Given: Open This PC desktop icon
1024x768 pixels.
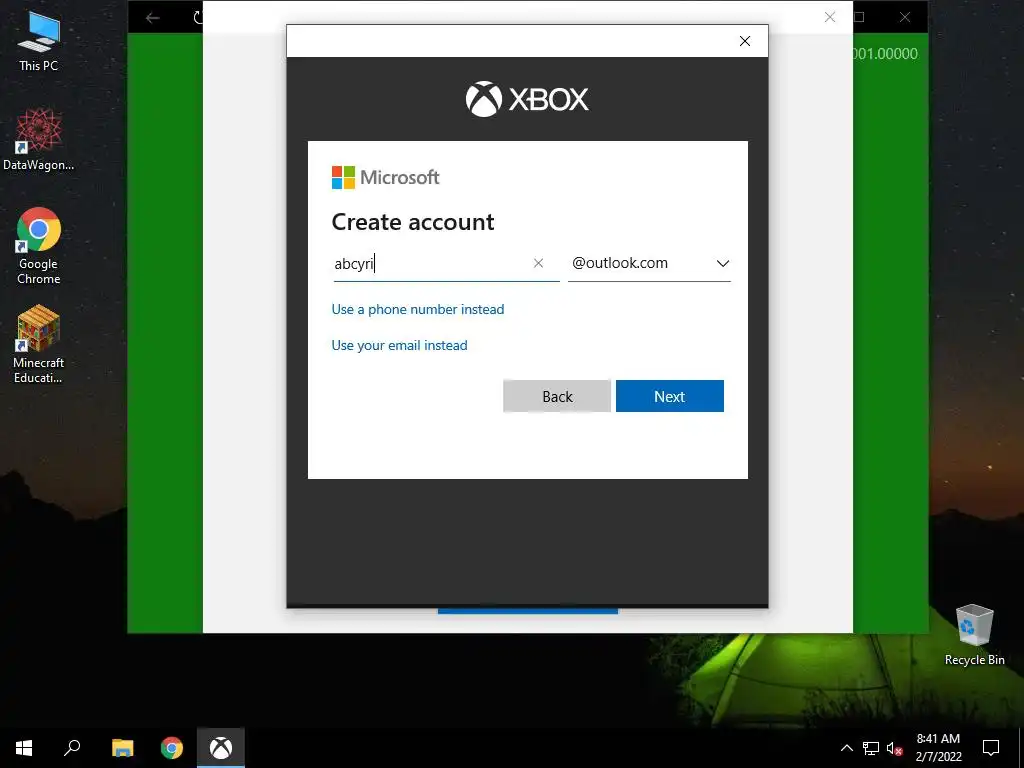Looking at the screenshot, I should [39, 41].
